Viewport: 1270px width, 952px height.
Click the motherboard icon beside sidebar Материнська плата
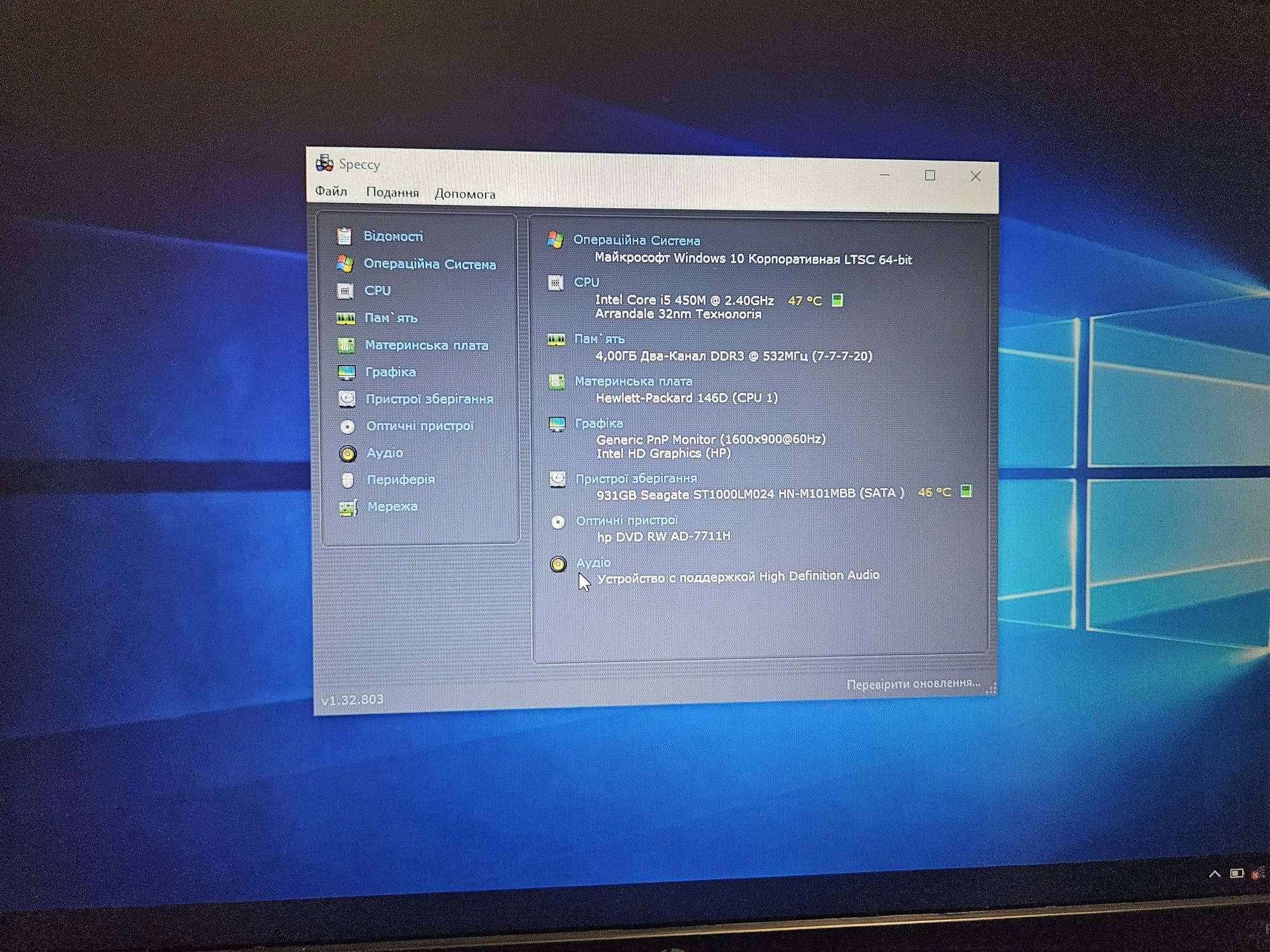pyautogui.click(x=346, y=345)
